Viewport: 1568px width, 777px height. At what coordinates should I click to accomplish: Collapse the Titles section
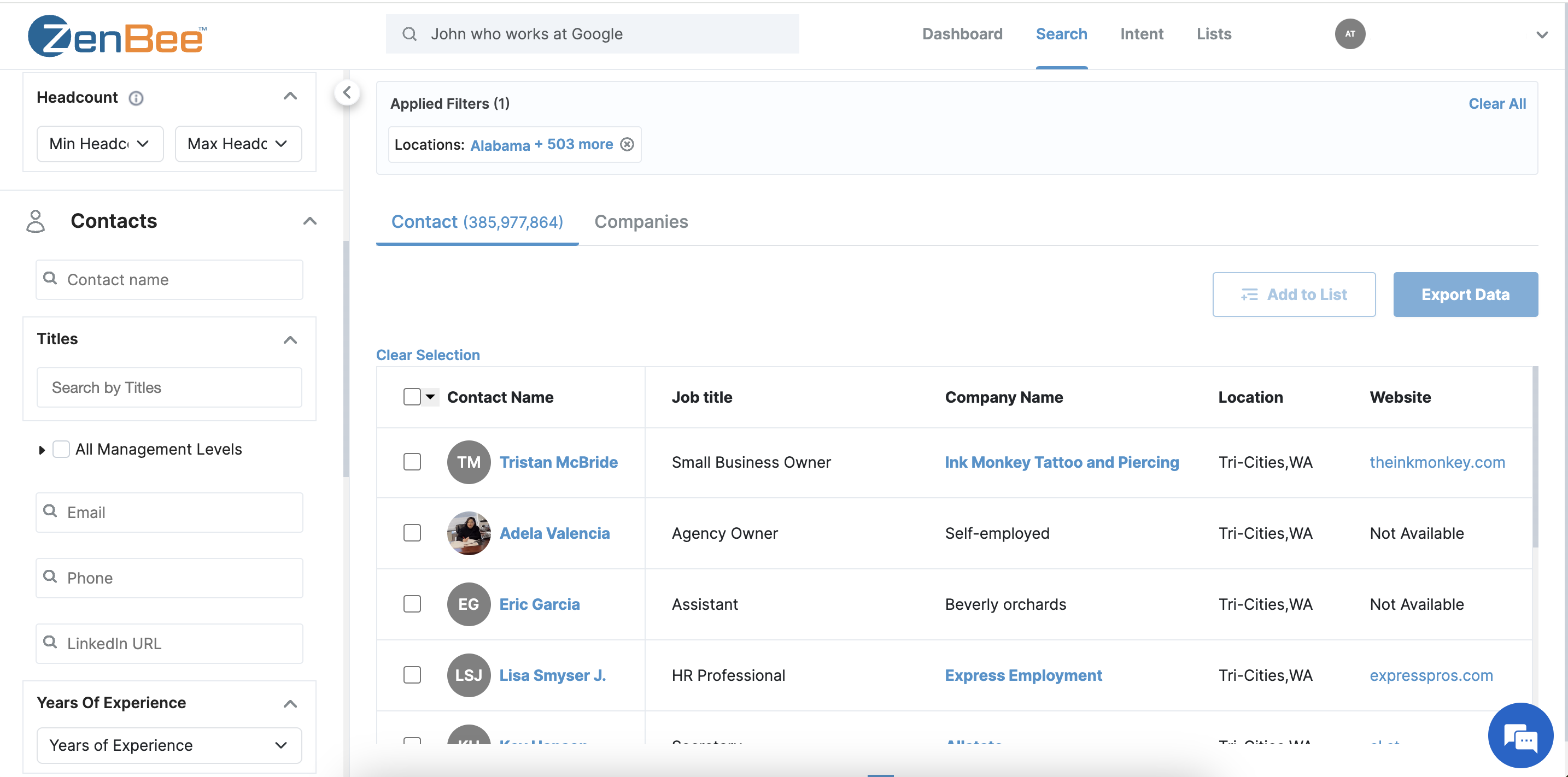click(x=290, y=339)
